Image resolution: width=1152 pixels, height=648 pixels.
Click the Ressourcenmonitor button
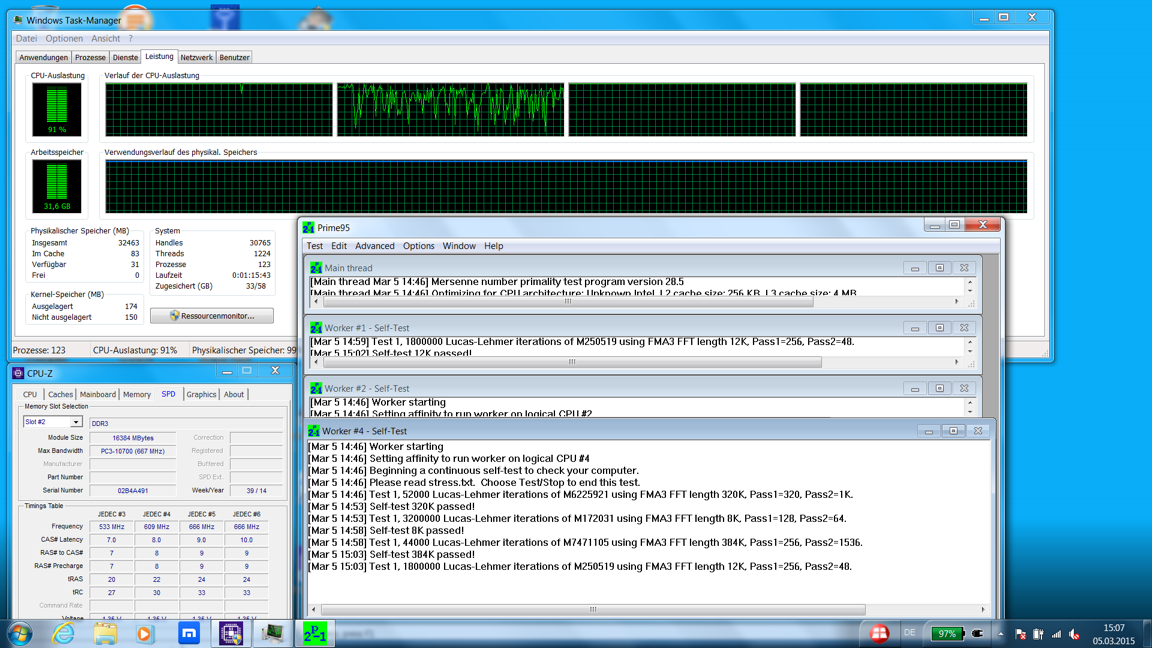[x=212, y=316]
